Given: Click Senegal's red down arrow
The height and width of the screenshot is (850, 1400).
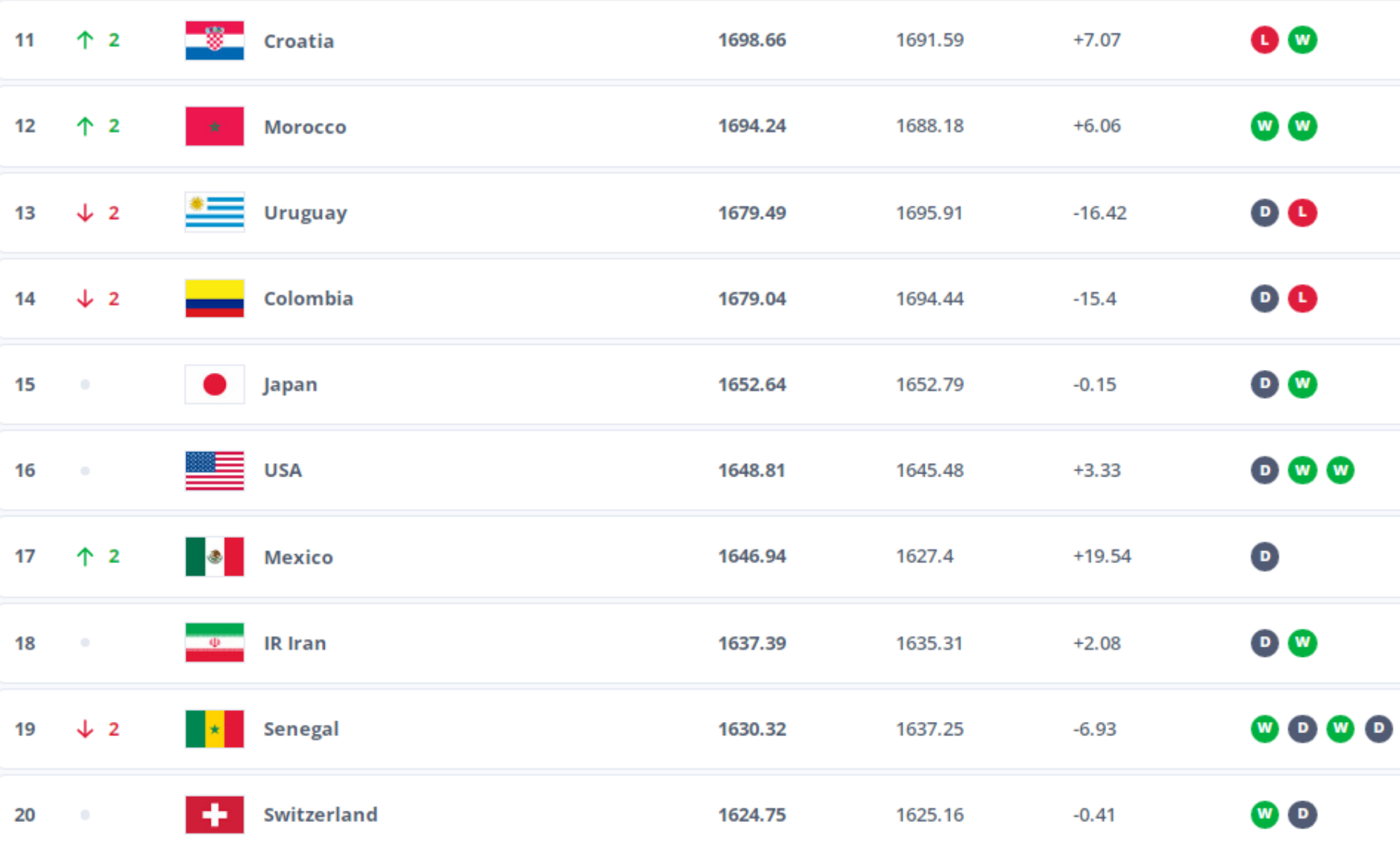Looking at the screenshot, I should click(85, 729).
